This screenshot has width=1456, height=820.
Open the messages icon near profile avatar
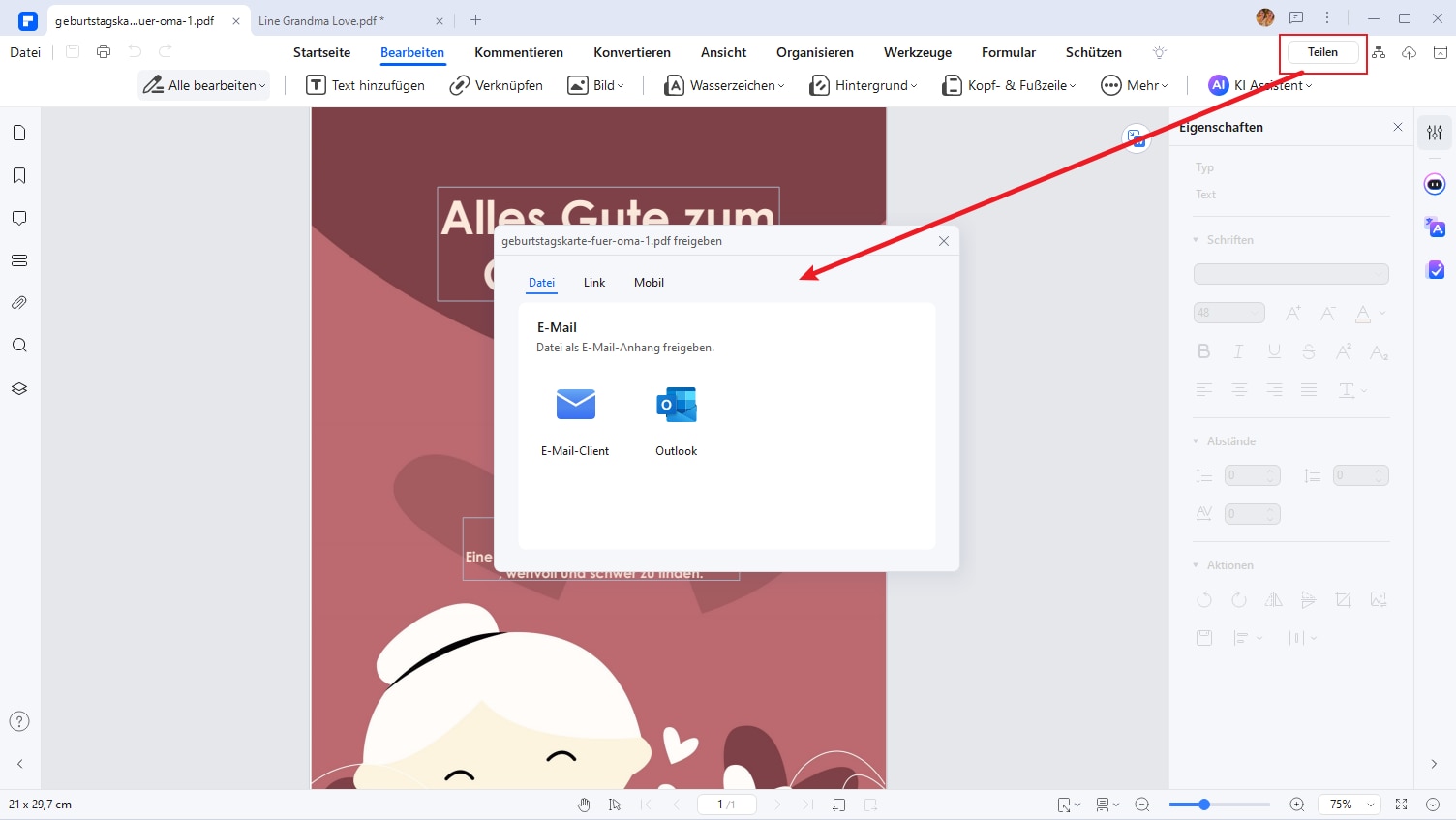pos(1296,17)
